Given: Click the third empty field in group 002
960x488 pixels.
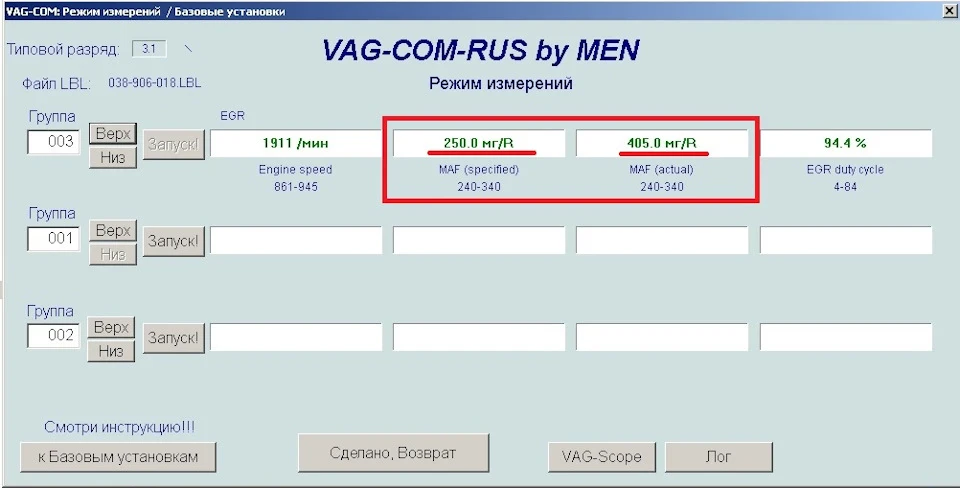Looking at the screenshot, I should [x=662, y=337].
